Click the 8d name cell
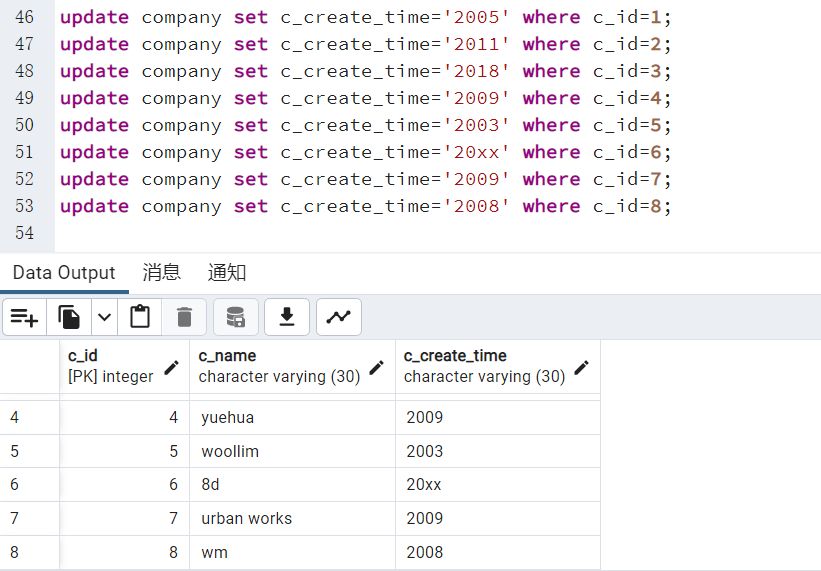The image size is (821, 571). [x=292, y=485]
